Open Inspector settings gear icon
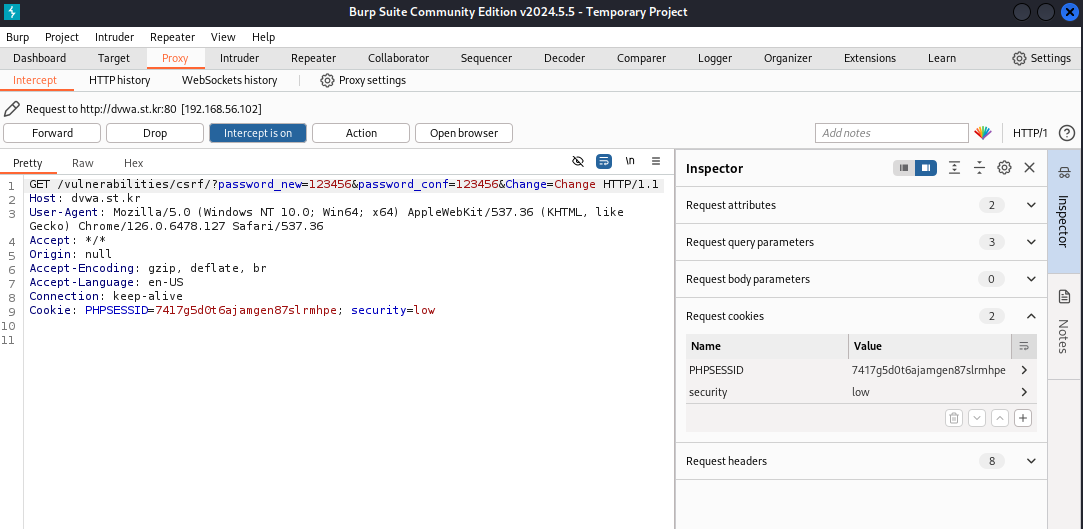Viewport: 1083px width, 529px height. (x=1004, y=168)
